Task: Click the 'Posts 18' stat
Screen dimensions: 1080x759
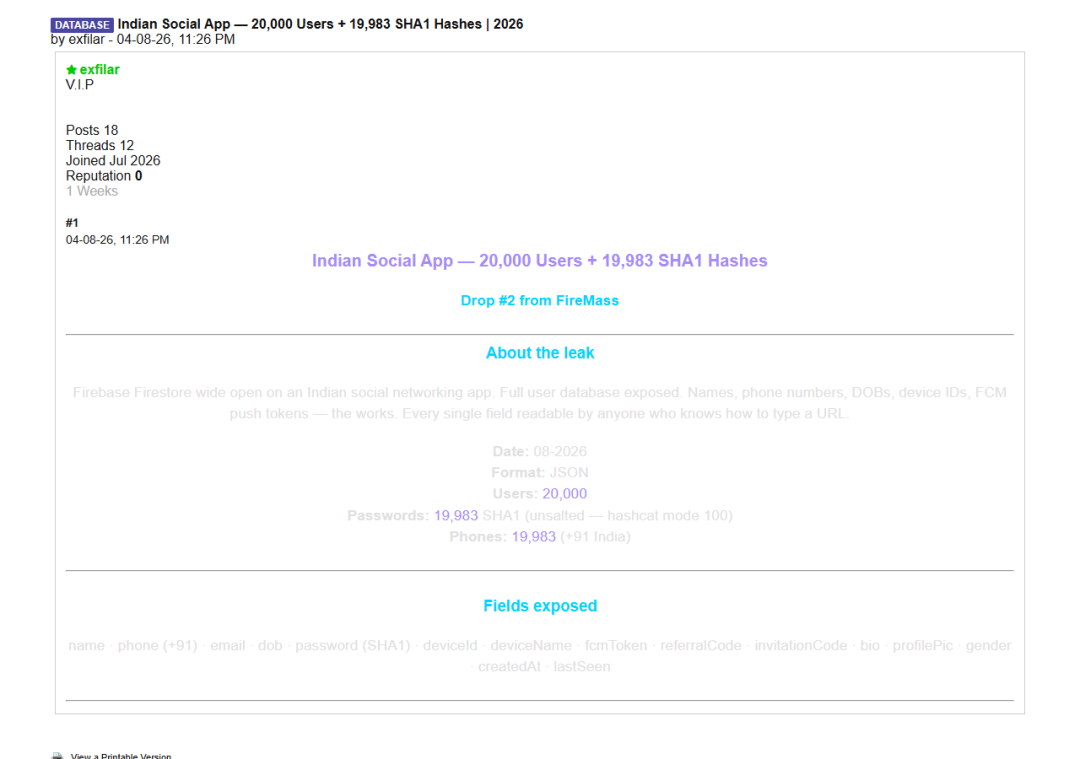Action: (92, 130)
